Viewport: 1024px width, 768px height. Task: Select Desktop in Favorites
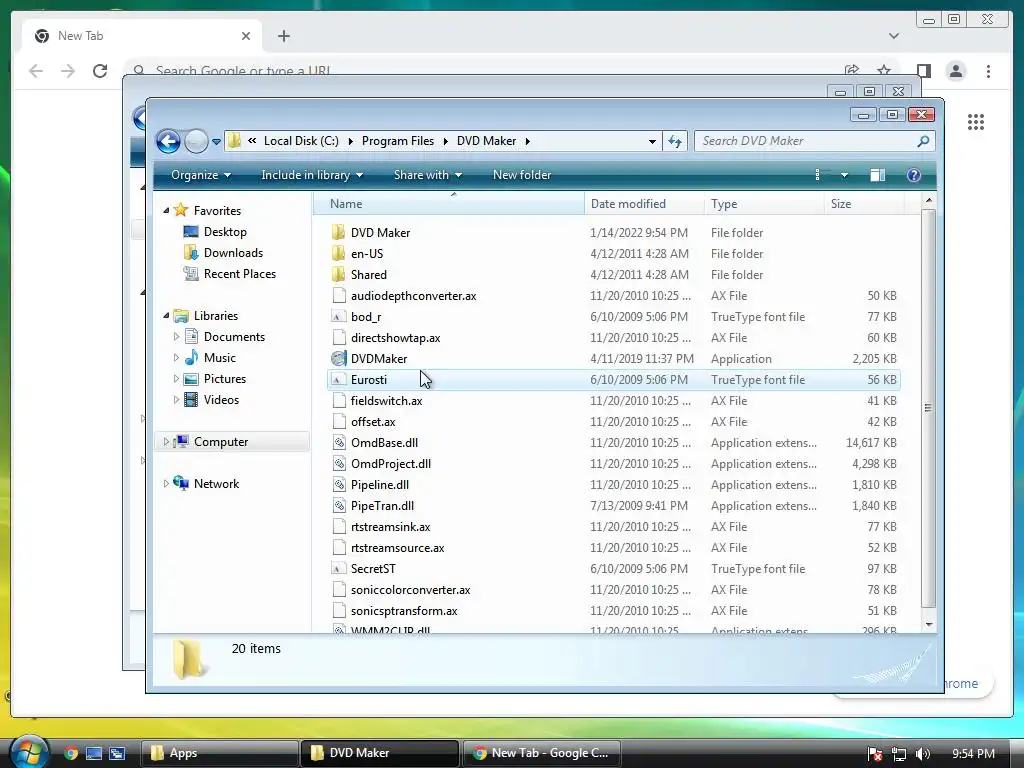pos(225,232)
